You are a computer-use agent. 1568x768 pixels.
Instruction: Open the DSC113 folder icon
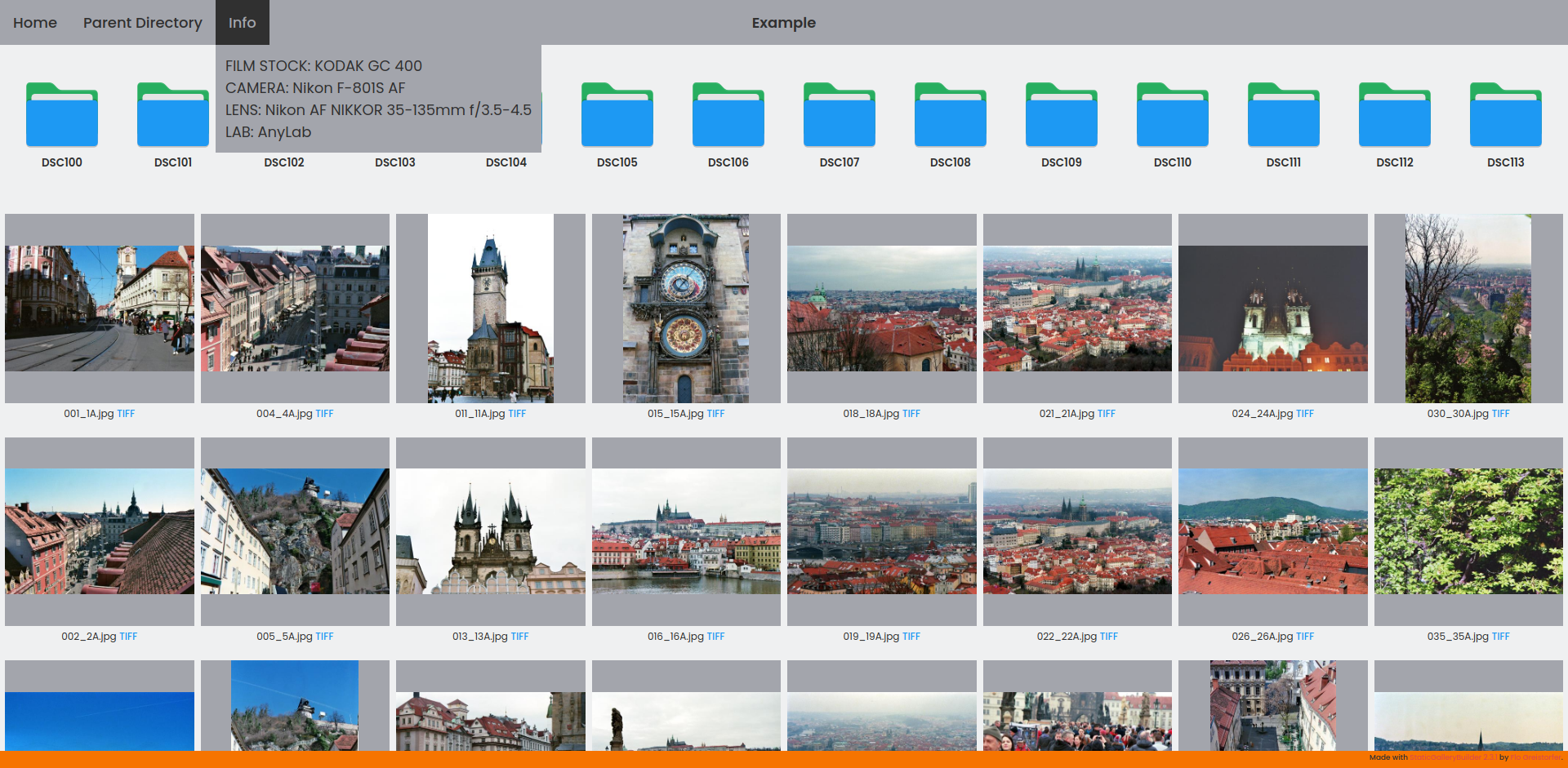tap(1506, 115)
